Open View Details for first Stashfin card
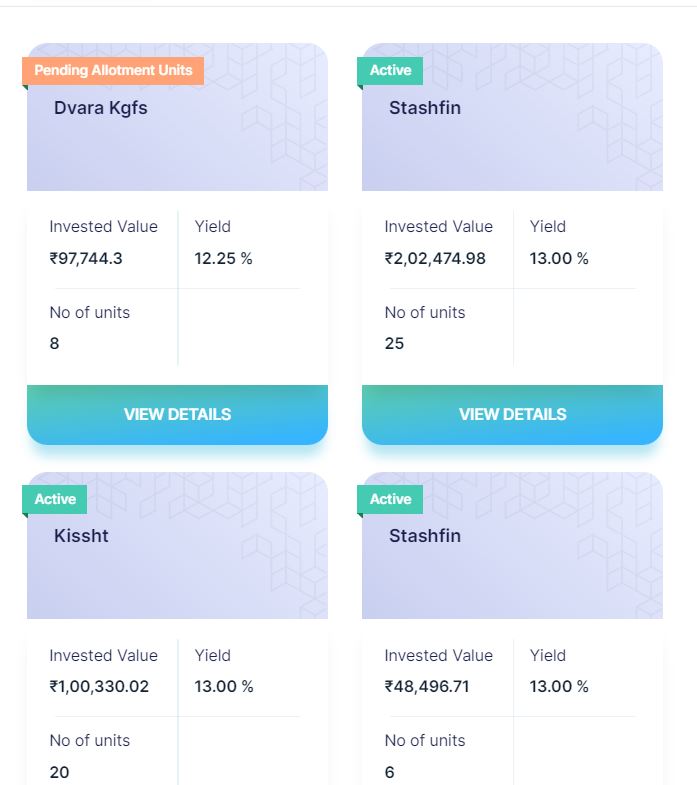 click(x=512, y=415)
